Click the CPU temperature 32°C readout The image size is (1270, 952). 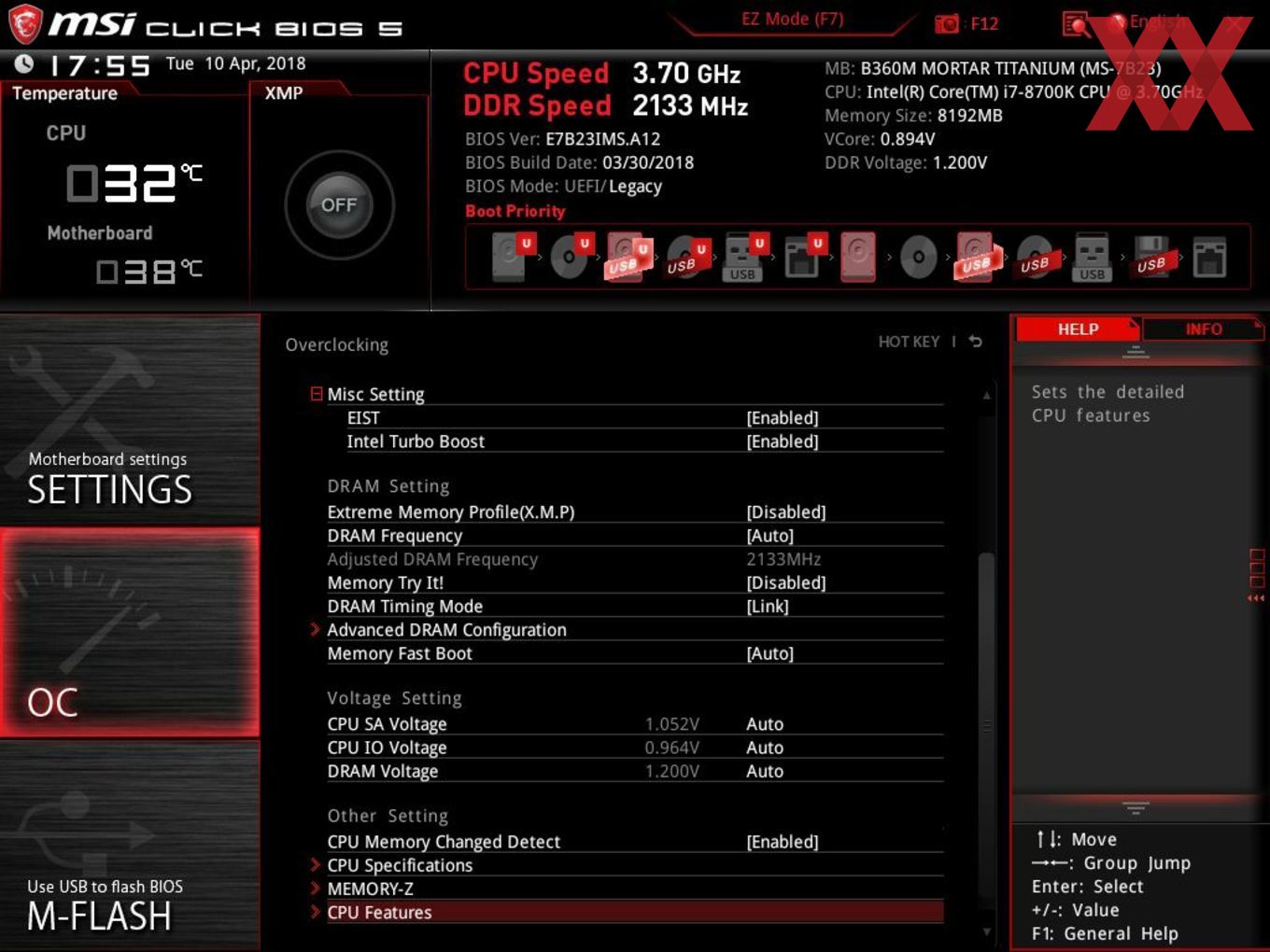point(134,183)
